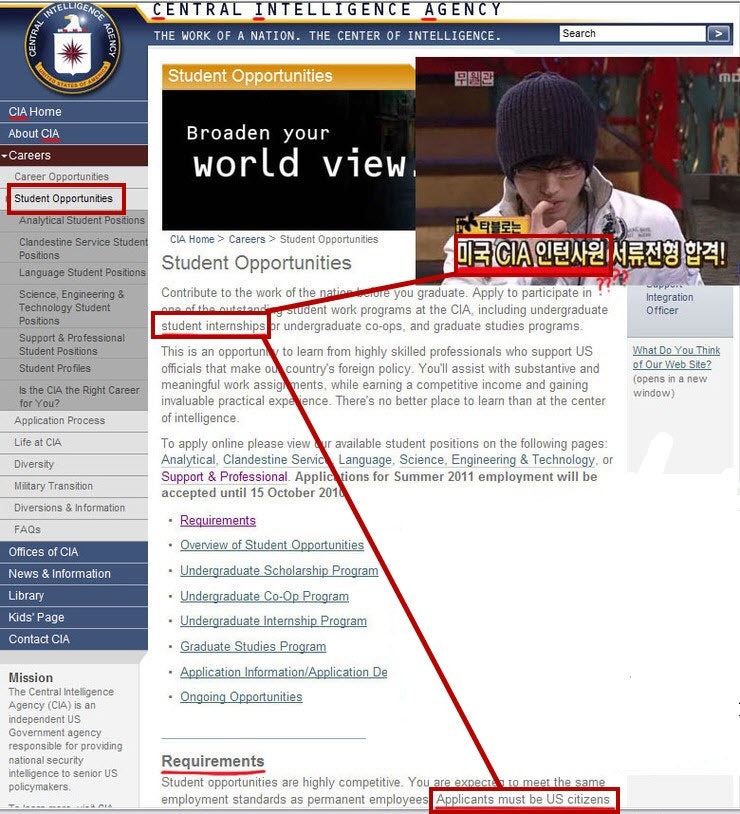
Task: Follow the Analytical positions link
Action: coord(189,460)
